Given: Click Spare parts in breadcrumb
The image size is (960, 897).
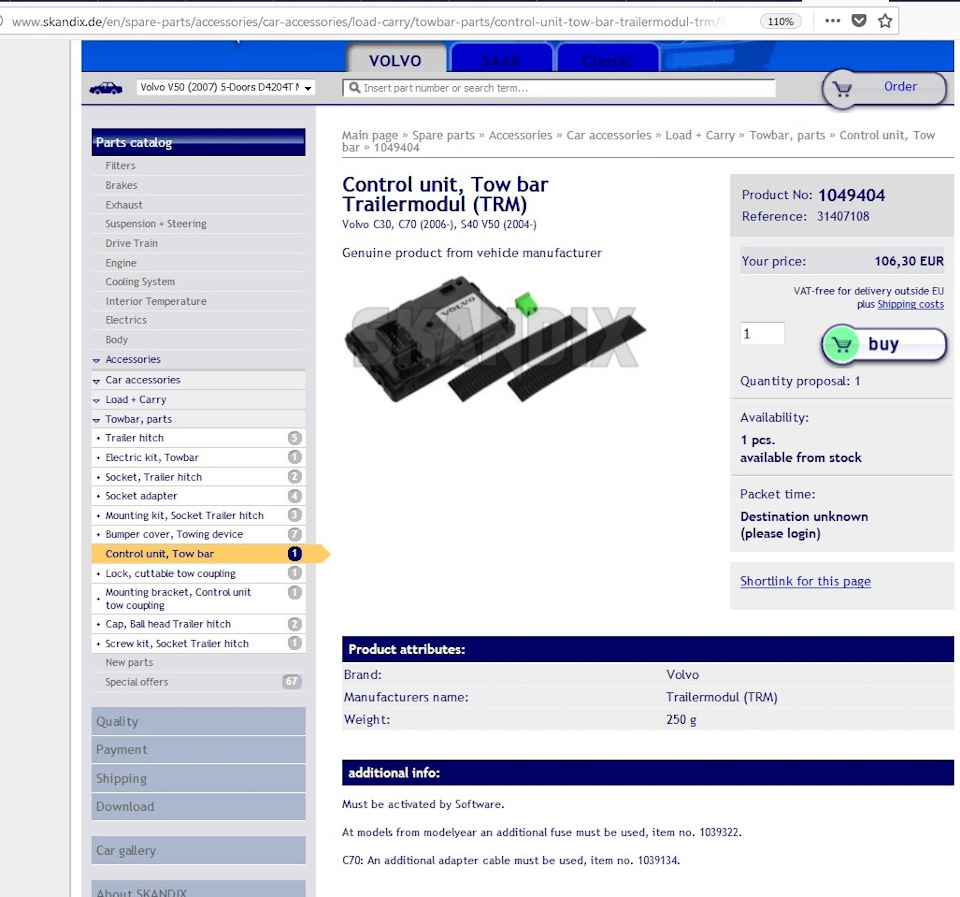Looking at the screenshot, I should (443, 135).
